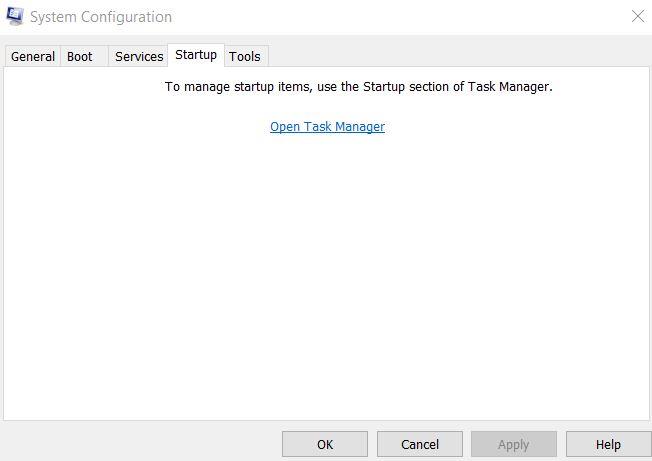This screenshot has height=461, width=652.
Task: Click the "System Configuration" title text
Action: coord(101,17)
